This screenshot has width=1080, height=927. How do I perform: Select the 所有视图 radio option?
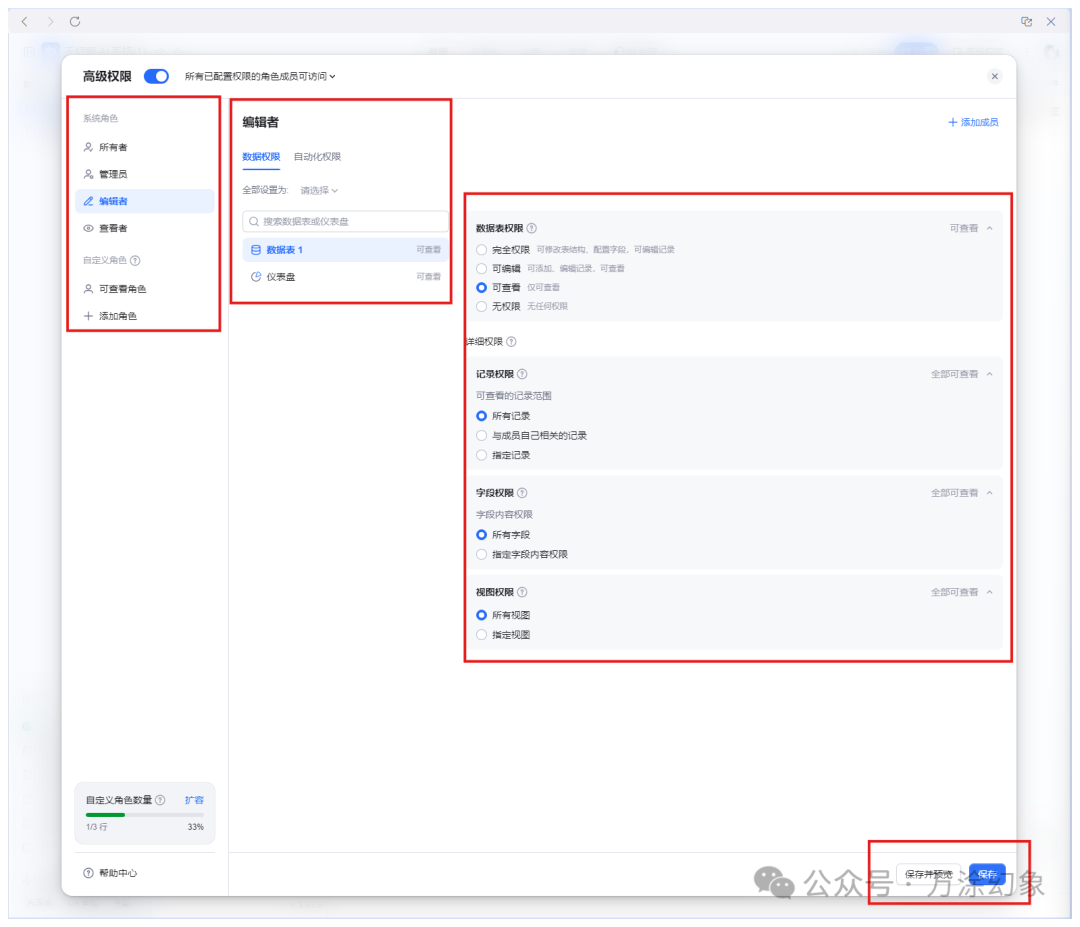click(481, 615)
